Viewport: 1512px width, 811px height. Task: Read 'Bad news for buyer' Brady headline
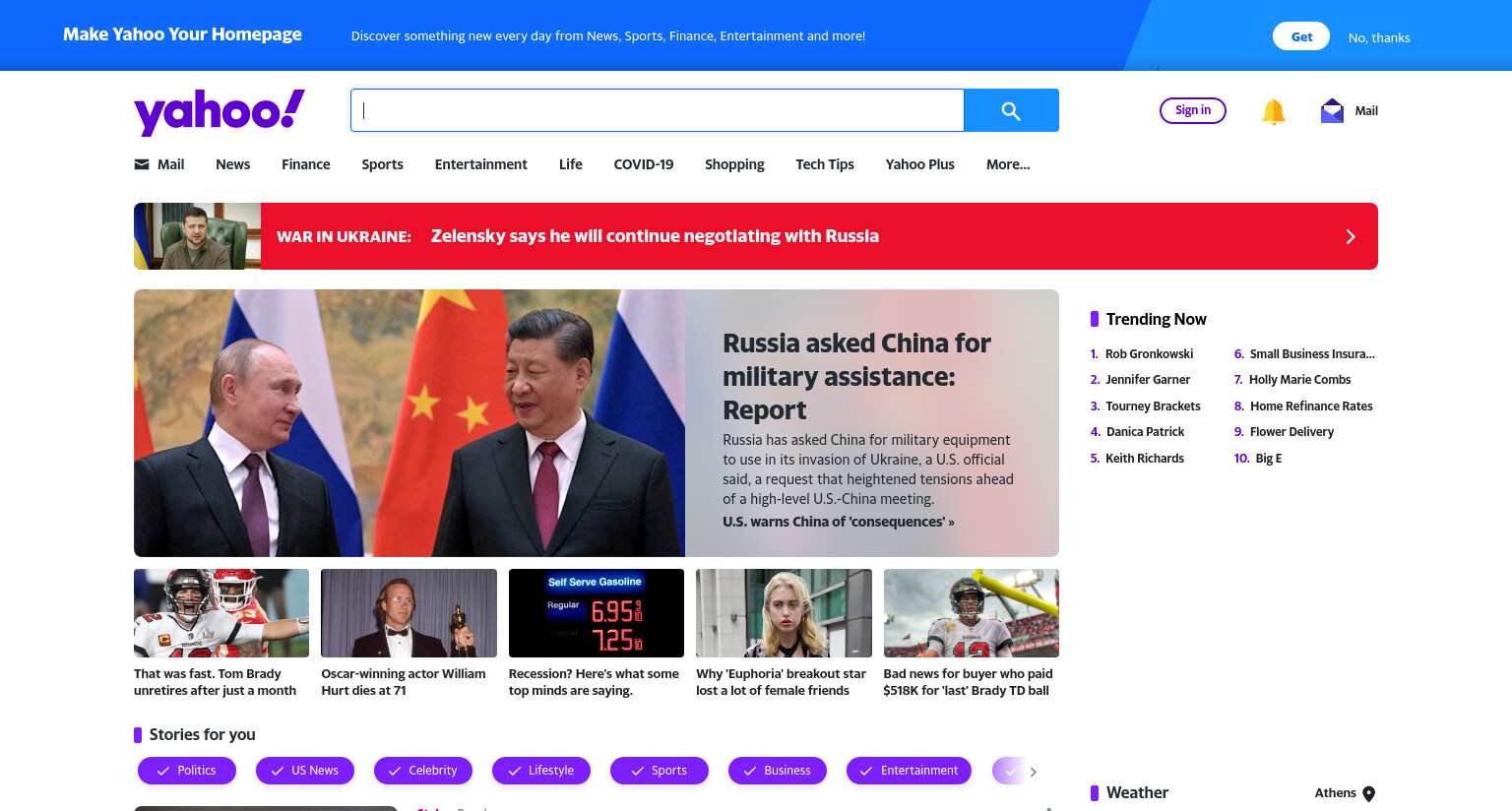[969, 682]
